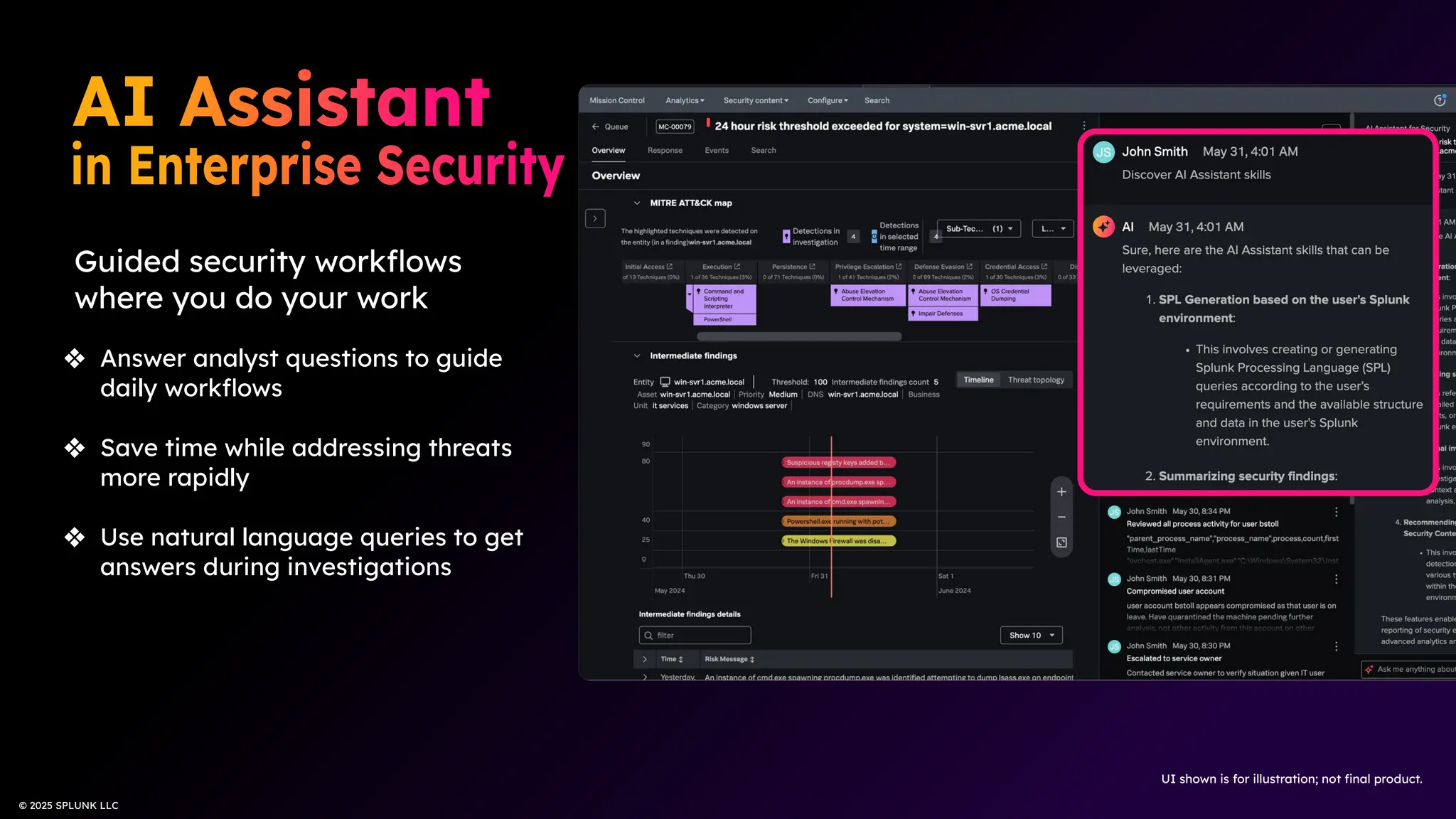Screen dimensions: 1456x819
Task: Sort by the Time column arrows
Action: pos(680,660)
